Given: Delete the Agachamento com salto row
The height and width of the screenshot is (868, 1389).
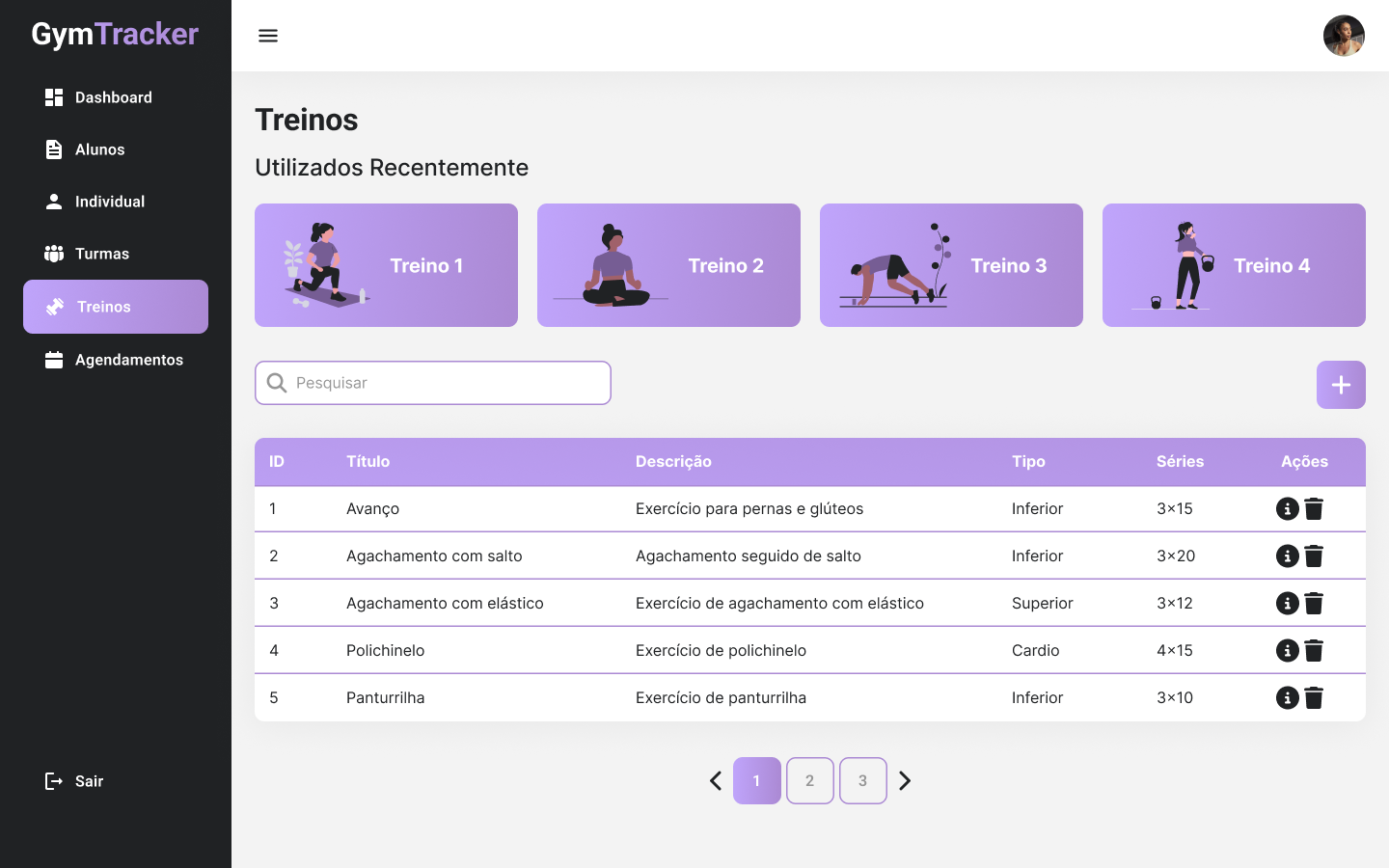Looking at the screenshot, I should (x=1314, y=556).
